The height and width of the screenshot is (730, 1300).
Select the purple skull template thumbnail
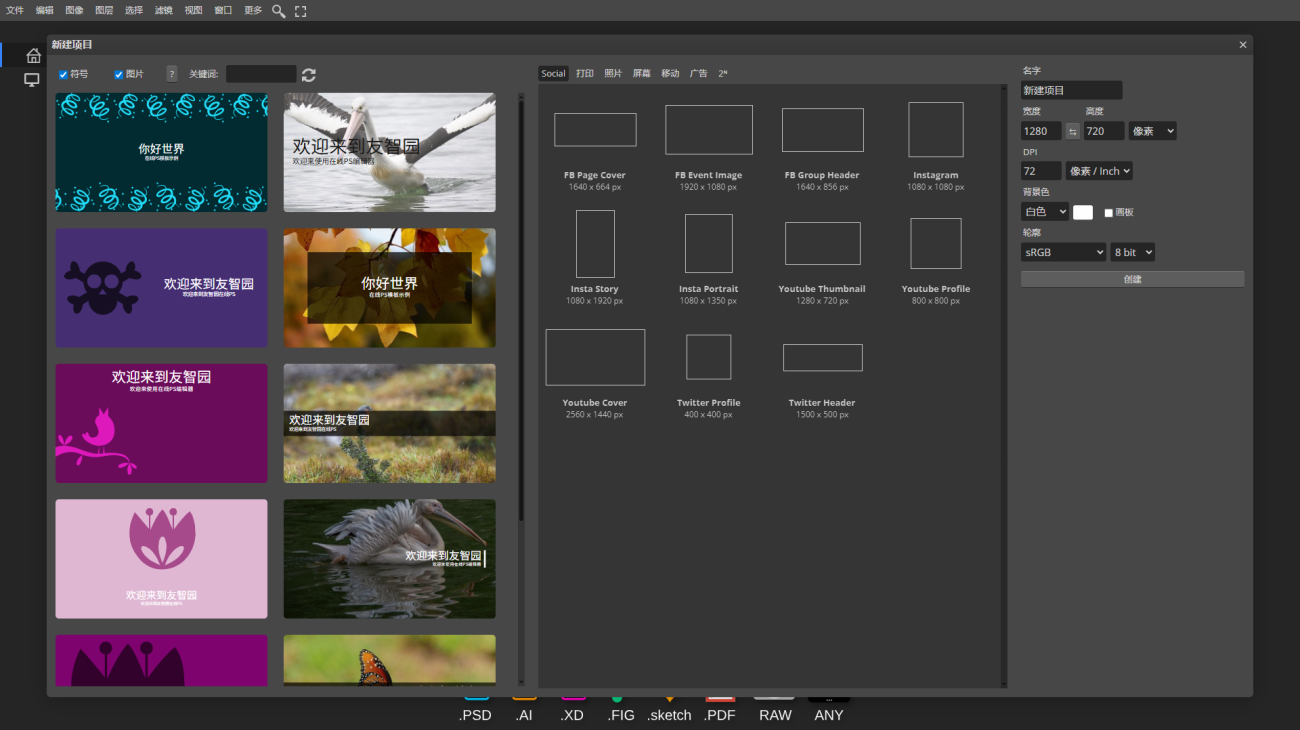tap(161, 288)
